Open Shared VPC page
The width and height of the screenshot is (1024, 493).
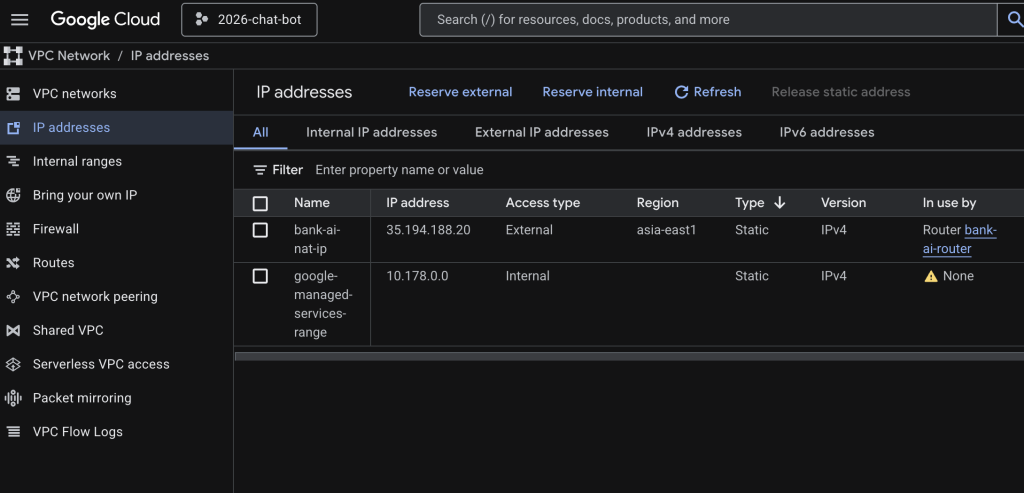point(68,330)
